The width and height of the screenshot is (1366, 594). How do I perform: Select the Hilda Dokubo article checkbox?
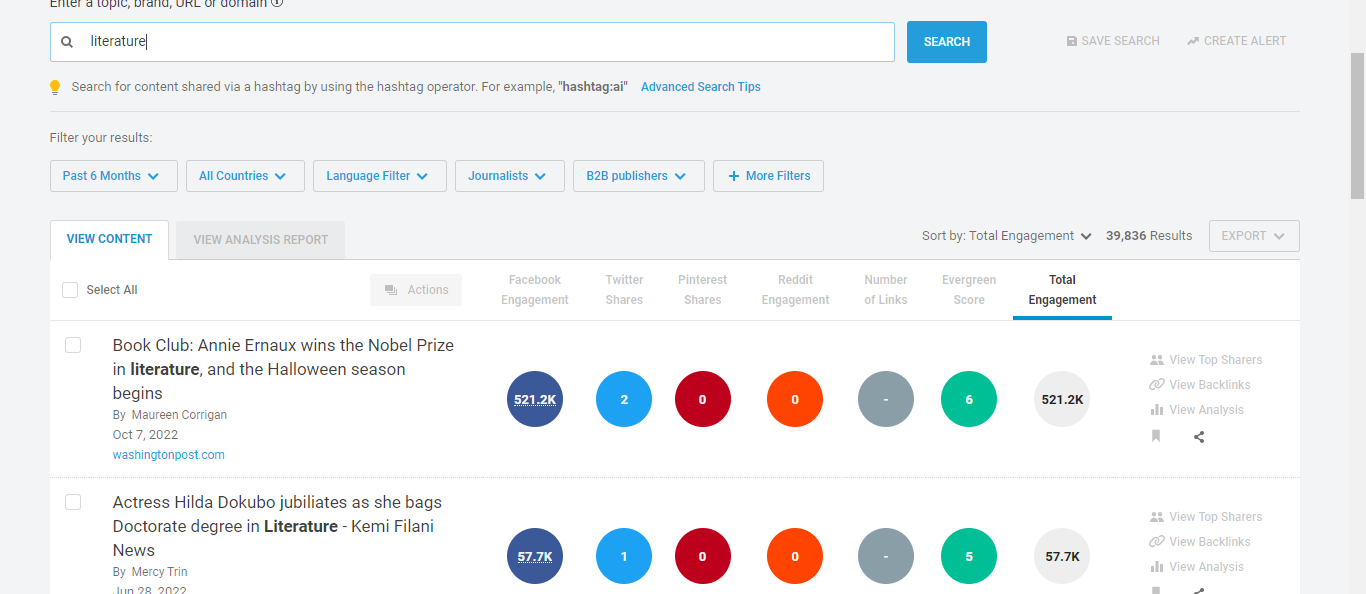point(72,501)
